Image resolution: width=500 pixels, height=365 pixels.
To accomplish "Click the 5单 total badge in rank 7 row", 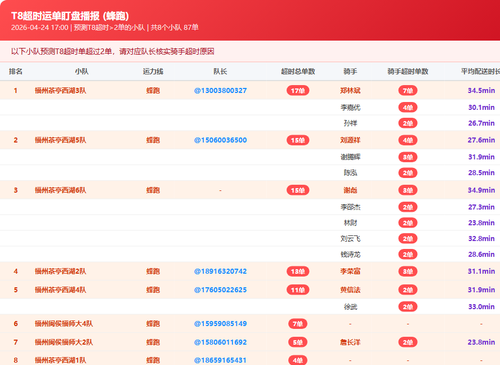I will coord(298,342).
